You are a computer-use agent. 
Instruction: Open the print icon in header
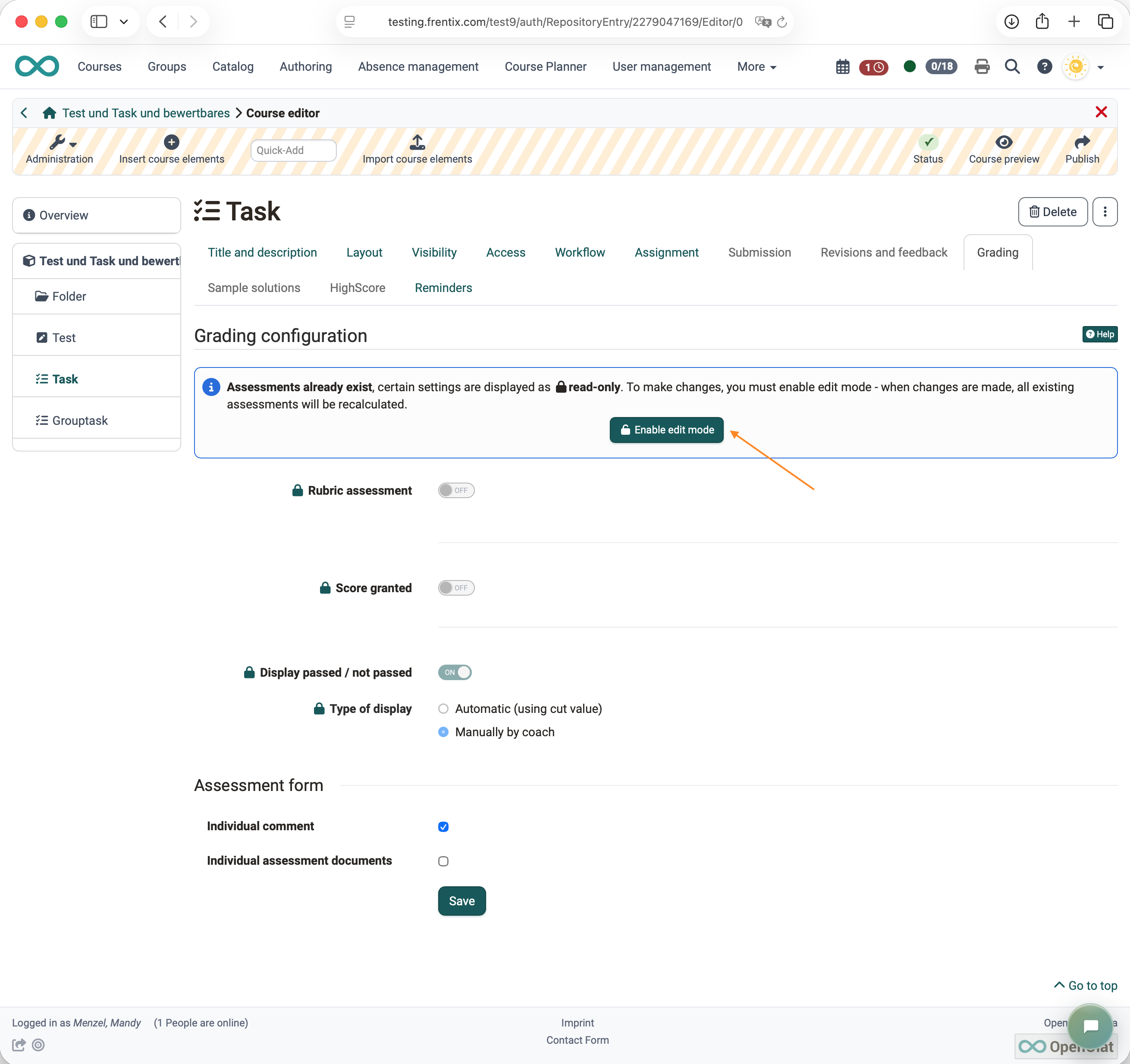pos(982,67)
